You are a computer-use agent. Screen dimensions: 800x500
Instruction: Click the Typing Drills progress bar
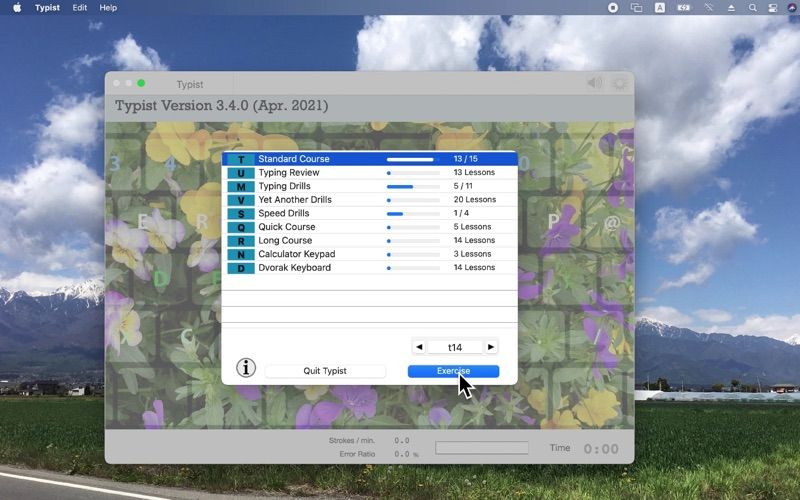(413, 187)
